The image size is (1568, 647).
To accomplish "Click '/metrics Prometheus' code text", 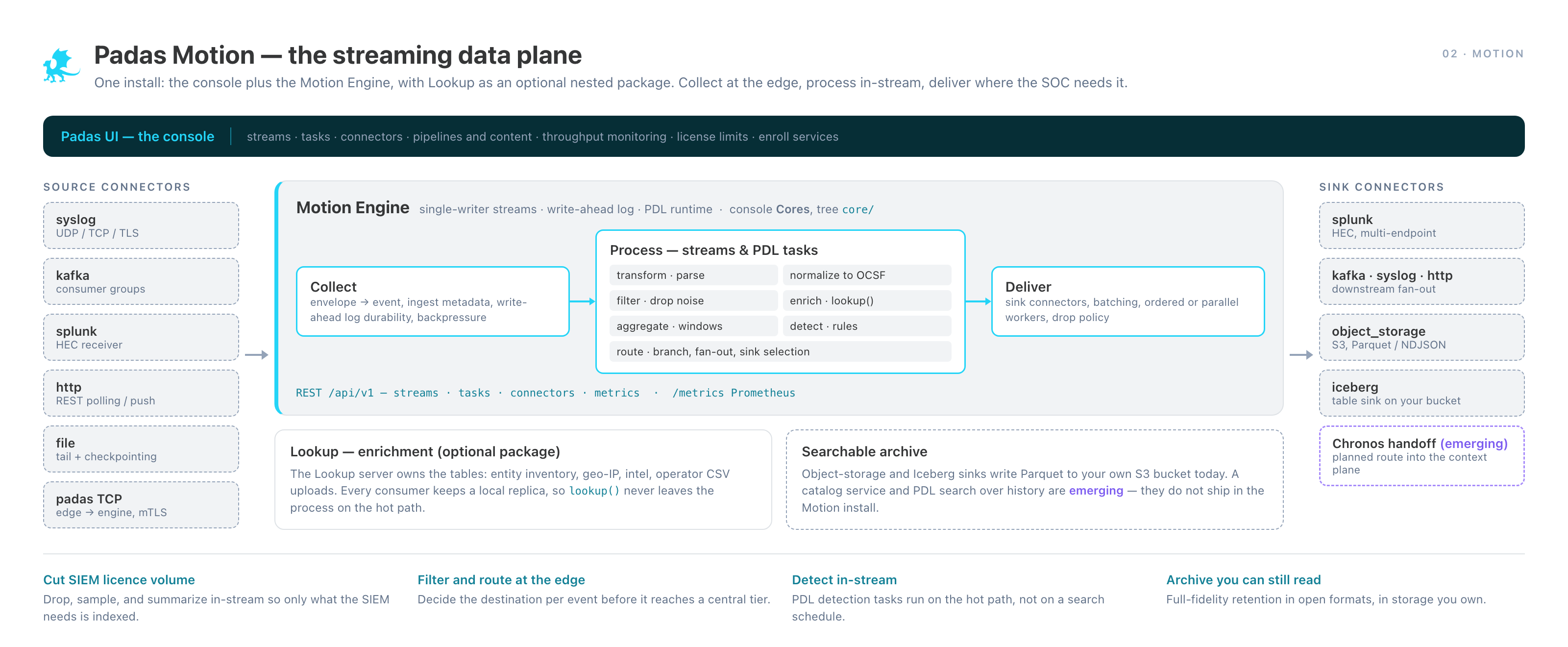I will pos(734,393).
